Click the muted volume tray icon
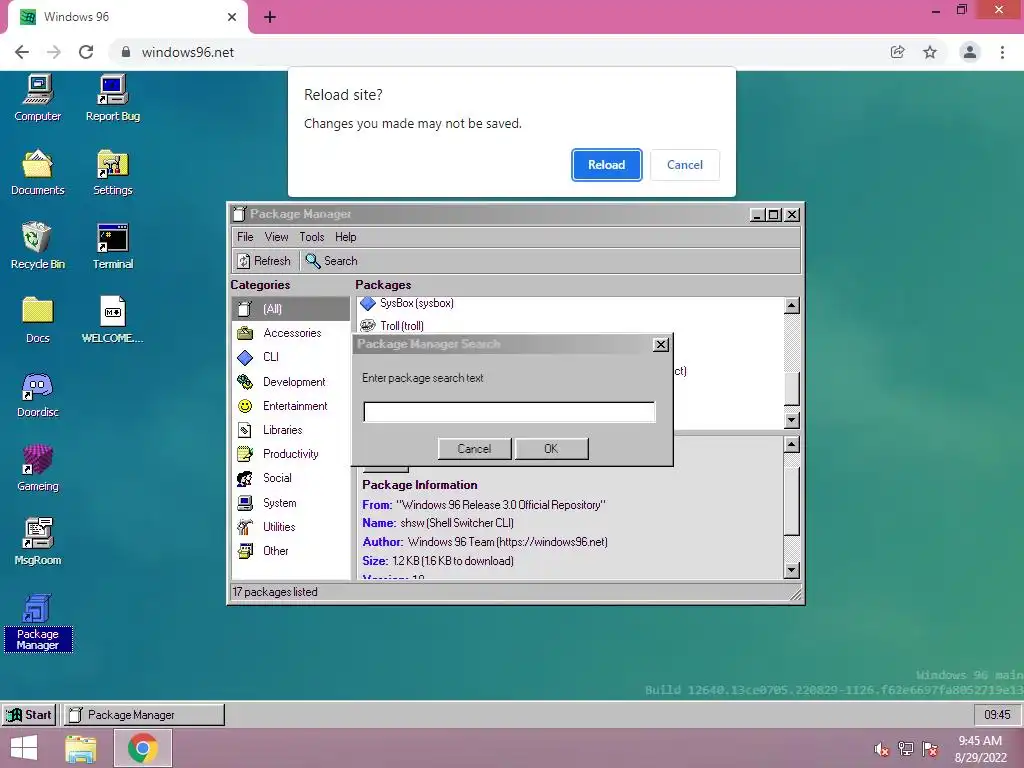Screen dimensions: 1024x768 [882, 749]
